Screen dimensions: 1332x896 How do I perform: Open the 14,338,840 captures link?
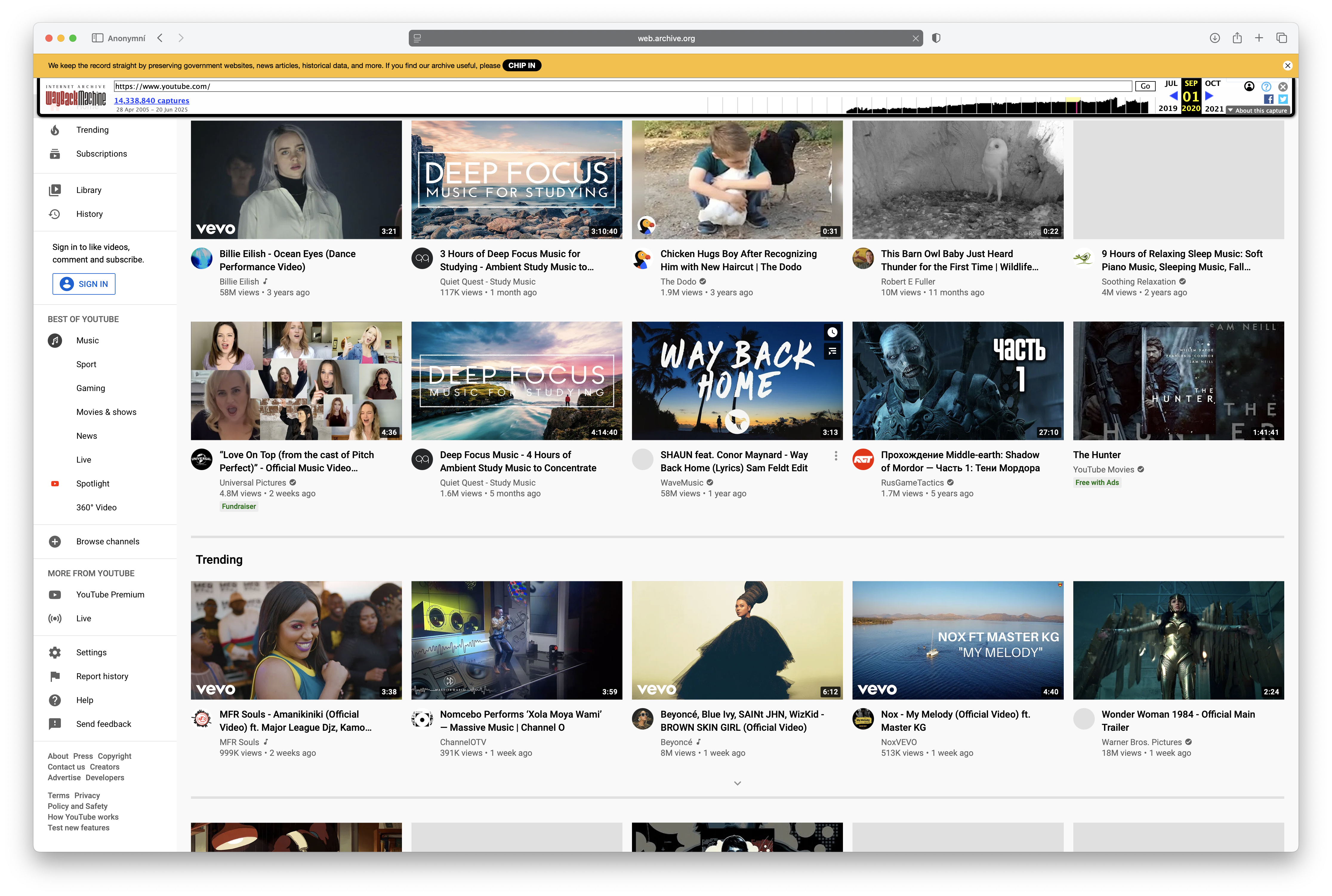[x=152, y=101]
